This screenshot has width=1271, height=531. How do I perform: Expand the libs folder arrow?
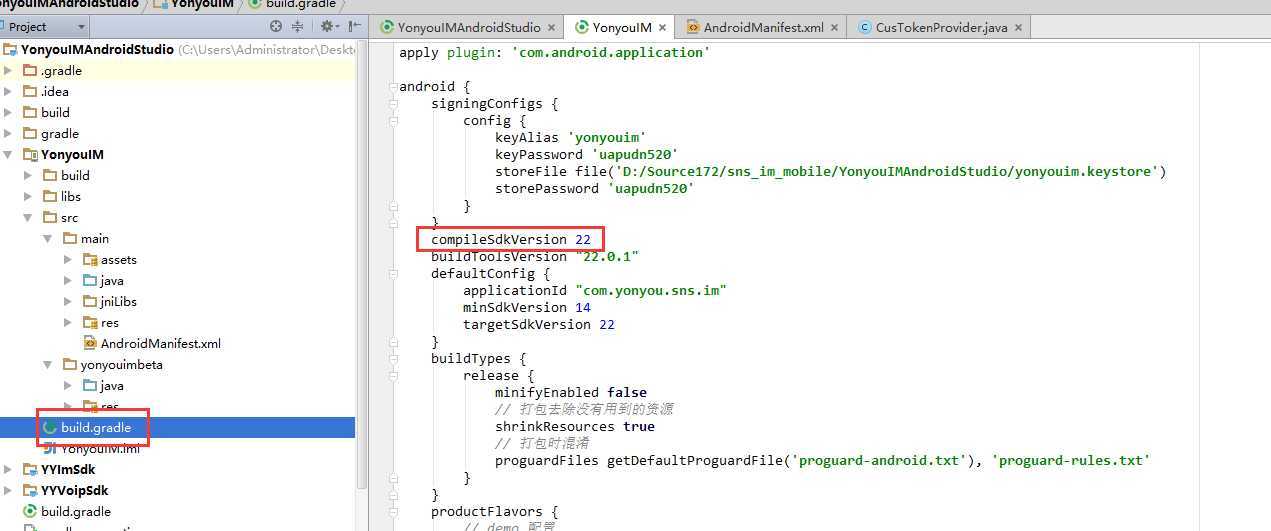(x=28, y=197)
